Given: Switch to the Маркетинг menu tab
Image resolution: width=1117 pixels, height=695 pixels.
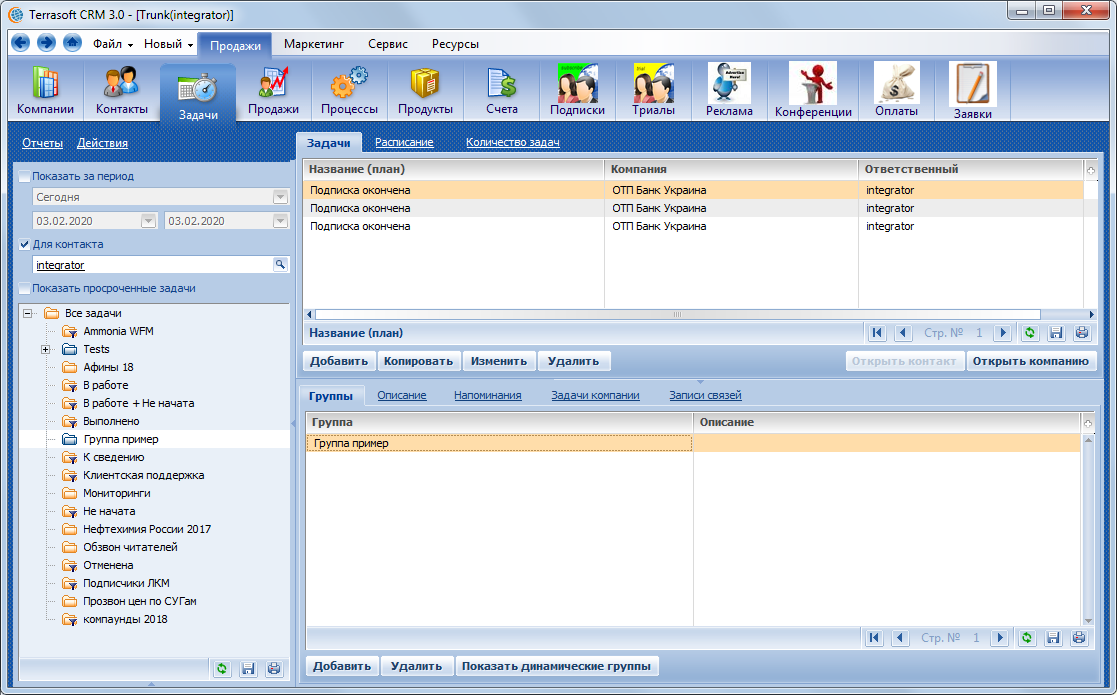Looking at the screenshot, I should coord(313,44).
